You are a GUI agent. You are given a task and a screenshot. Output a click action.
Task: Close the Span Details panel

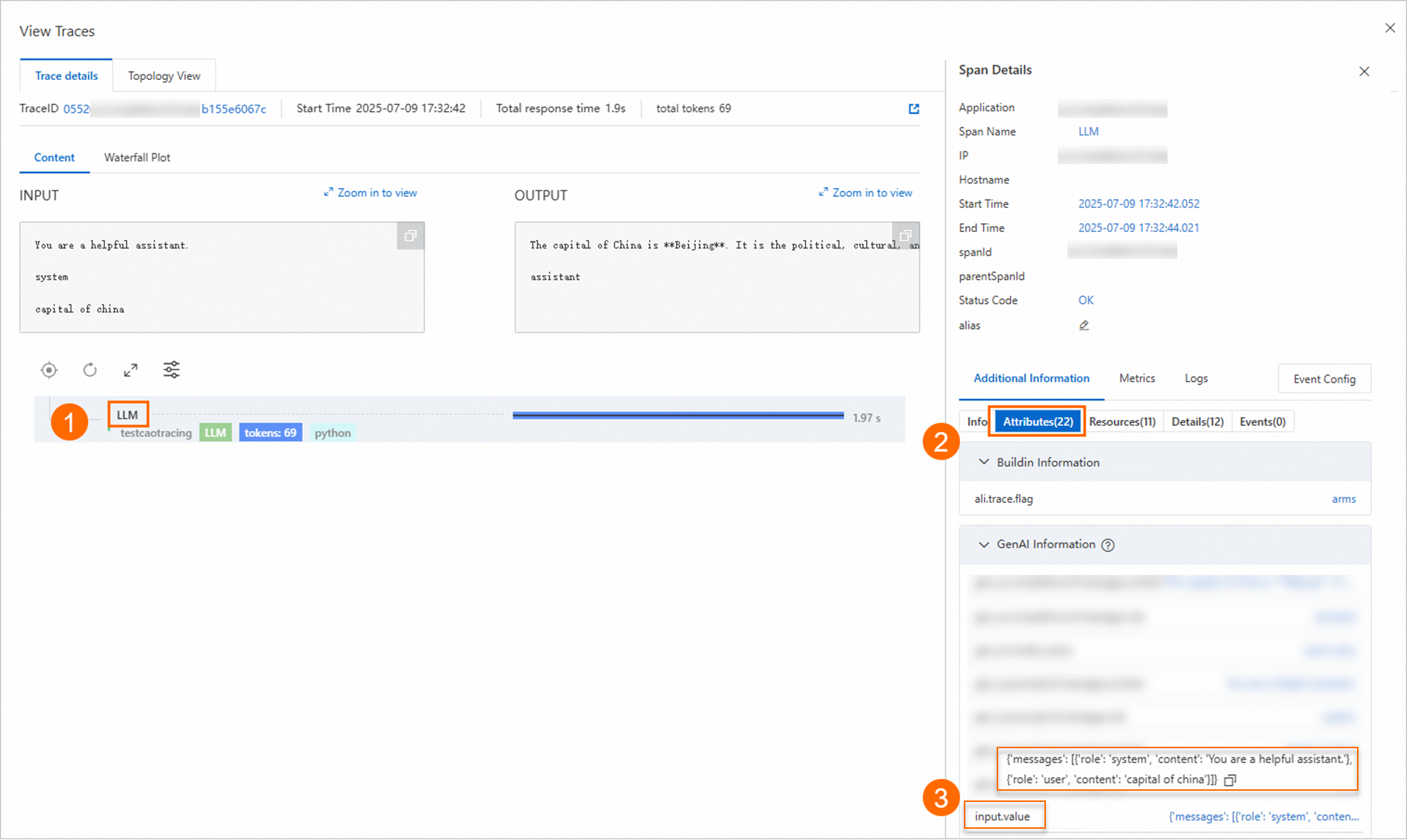pyautogui.click(x=1364, y=72)
